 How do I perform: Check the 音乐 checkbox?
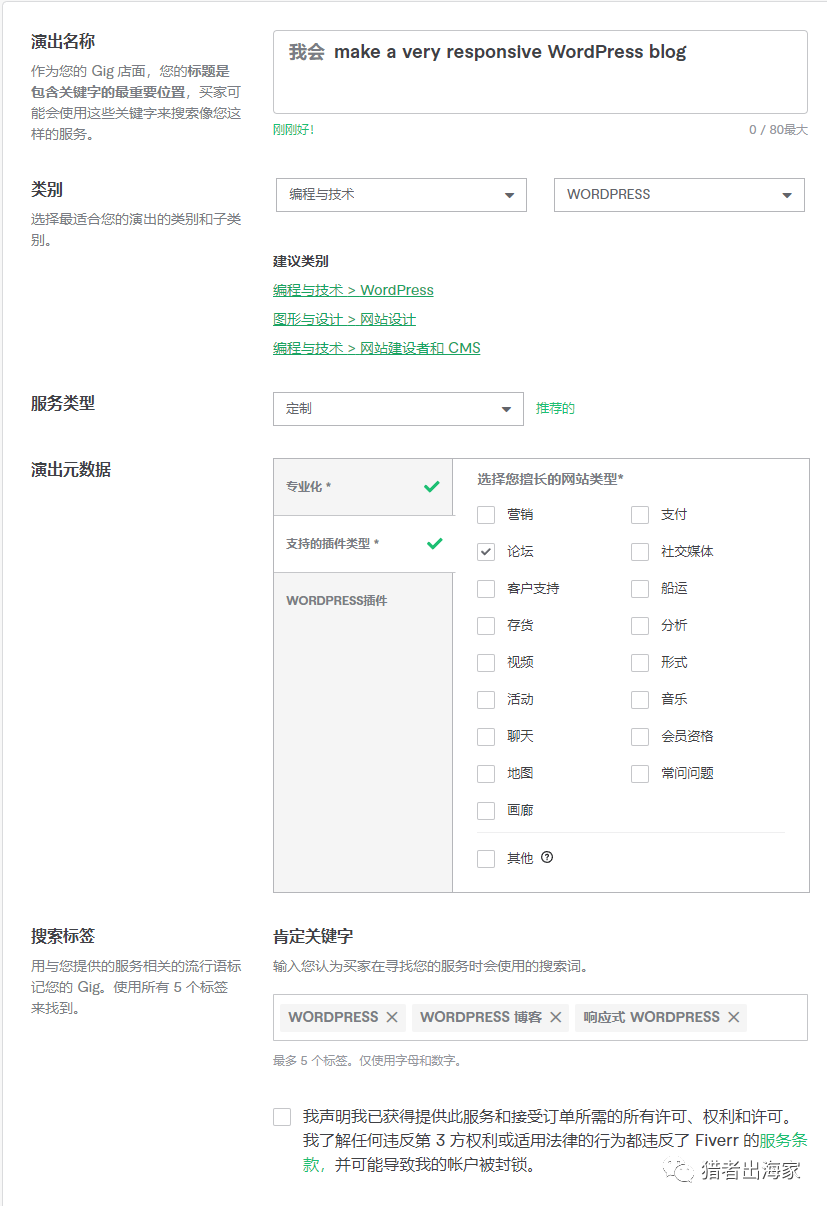pos(640,700)
